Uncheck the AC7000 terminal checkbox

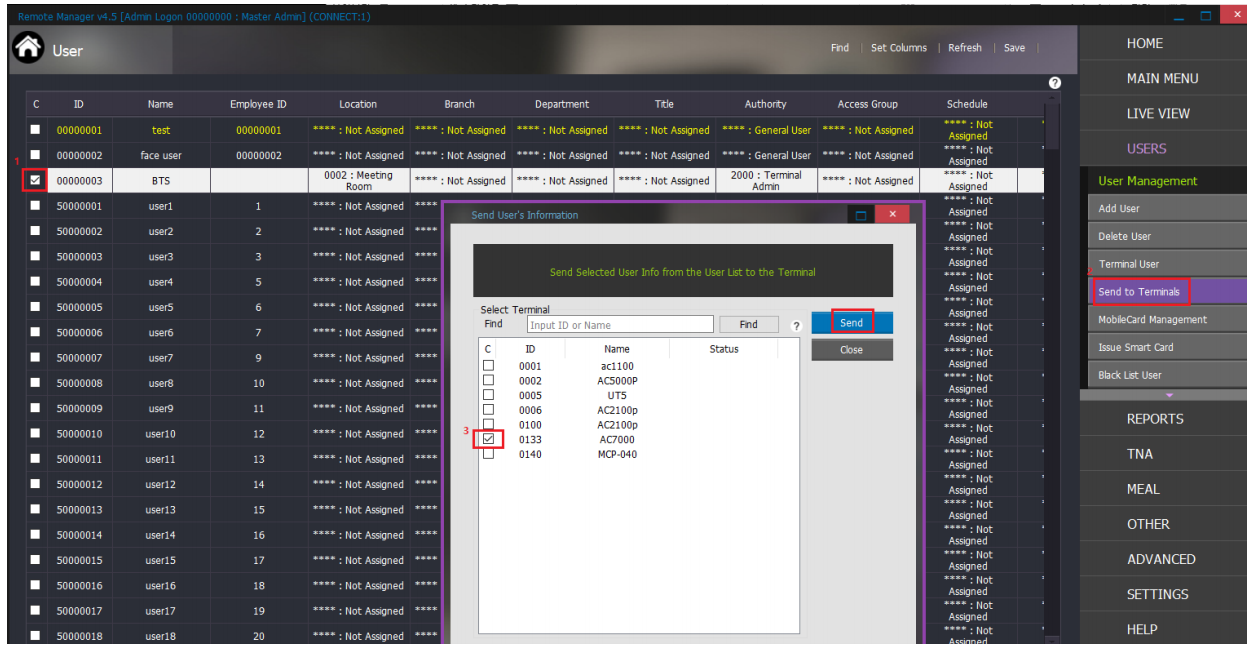(x=489, y=439)
